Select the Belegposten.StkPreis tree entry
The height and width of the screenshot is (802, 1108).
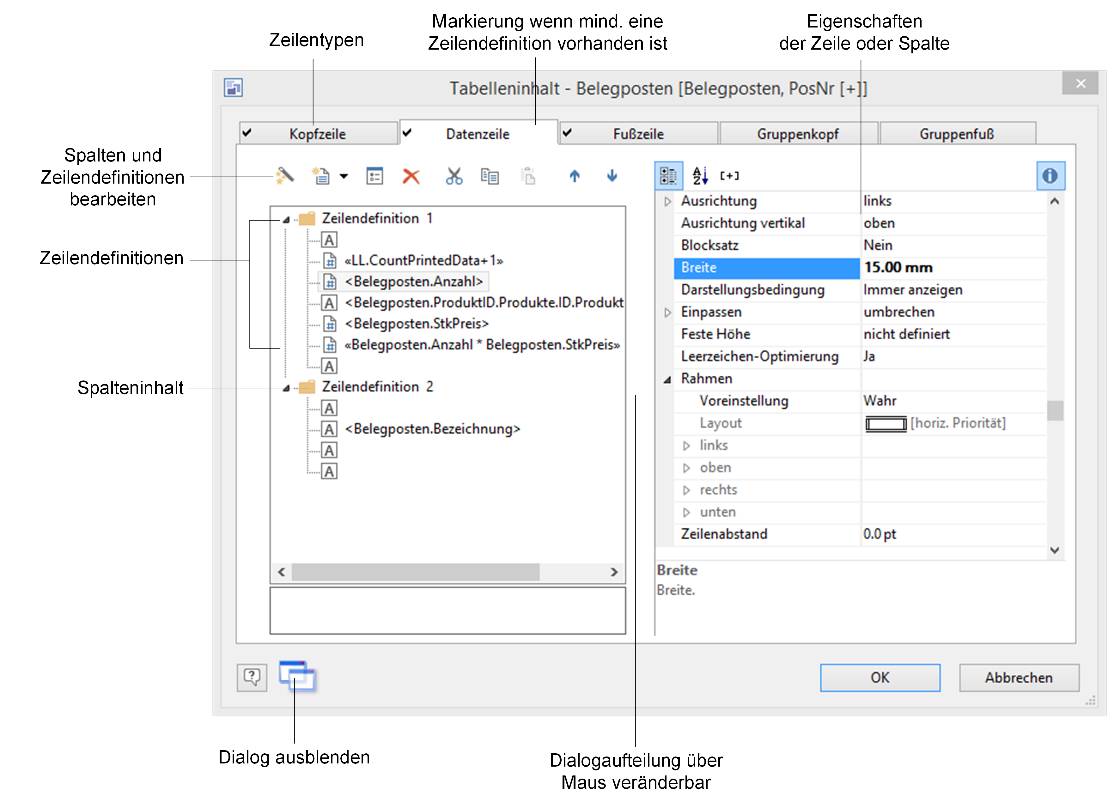point(416,324)
